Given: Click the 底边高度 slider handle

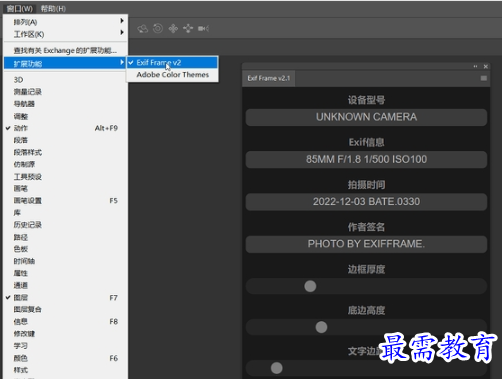Looking at the screenshot, I should 321,327.
